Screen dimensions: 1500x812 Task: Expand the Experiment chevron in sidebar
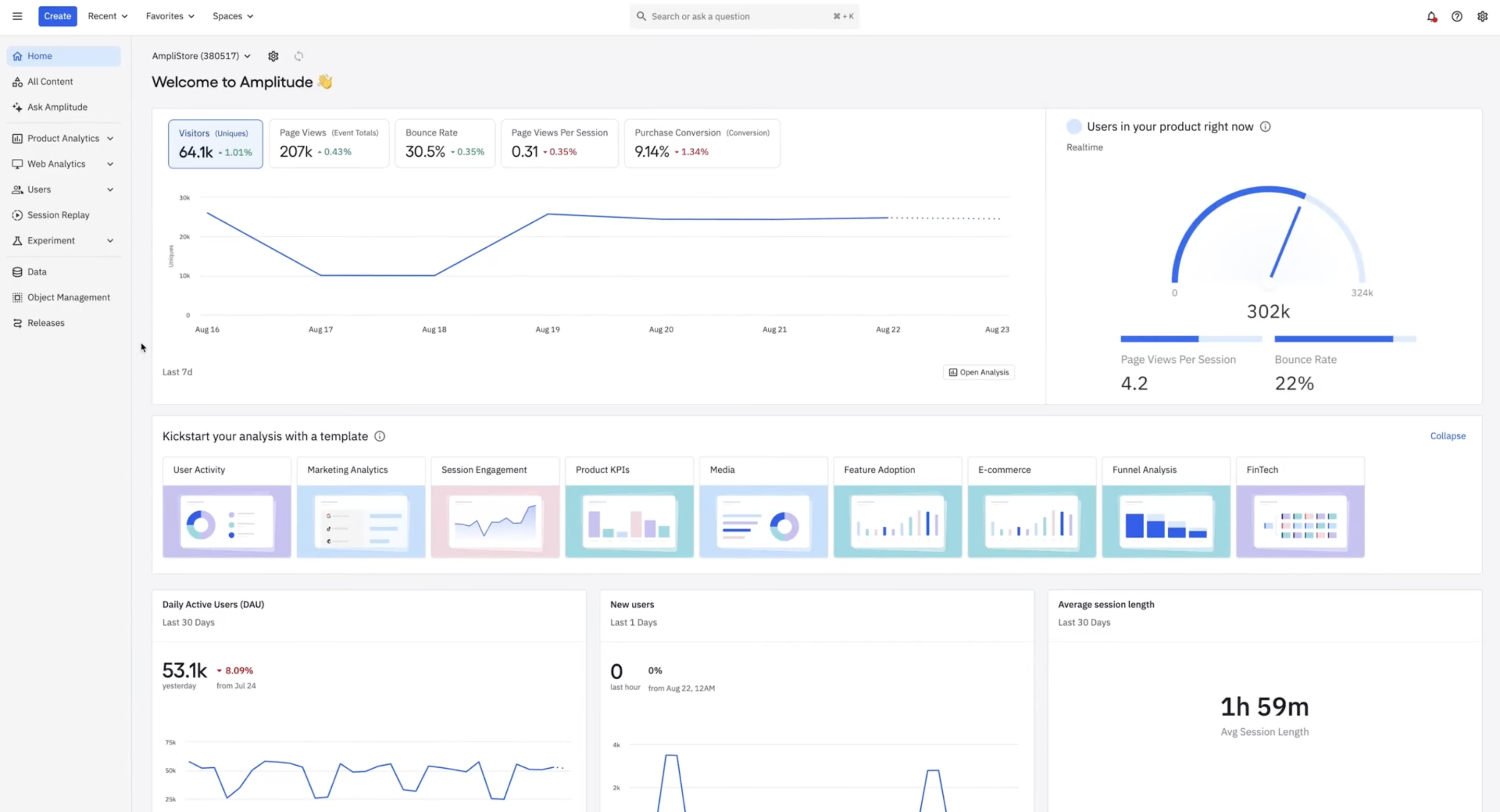click(x=110, y=241)
